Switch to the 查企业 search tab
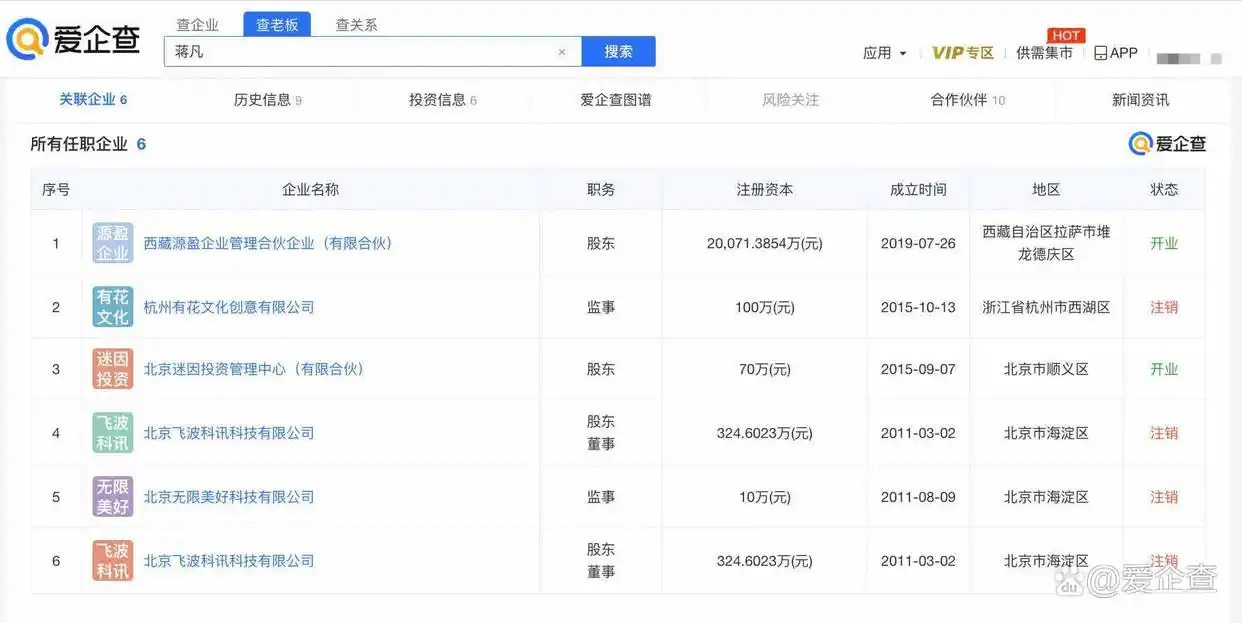1242x623 pixels. tap(197, 25)
